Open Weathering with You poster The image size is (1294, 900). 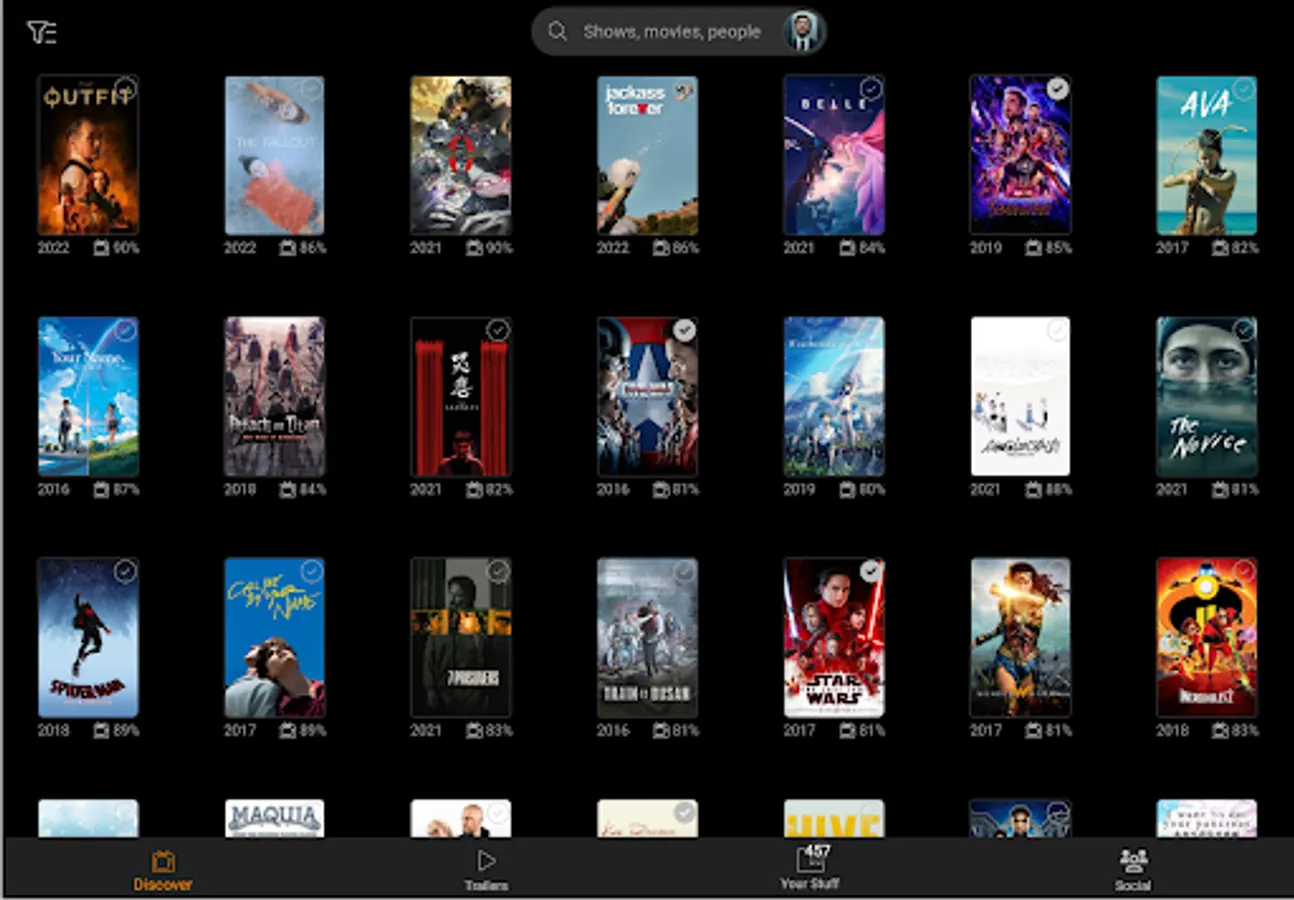pos(834,396)
